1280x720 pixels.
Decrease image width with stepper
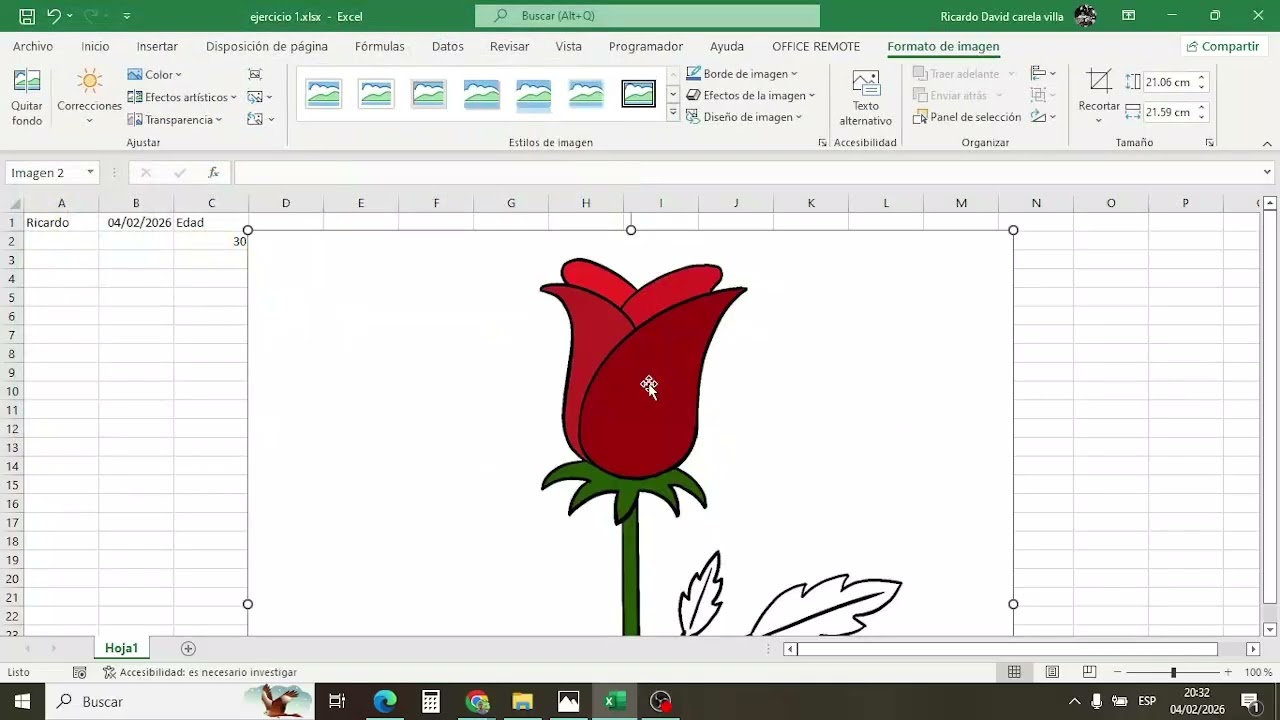pos(1202,117)
